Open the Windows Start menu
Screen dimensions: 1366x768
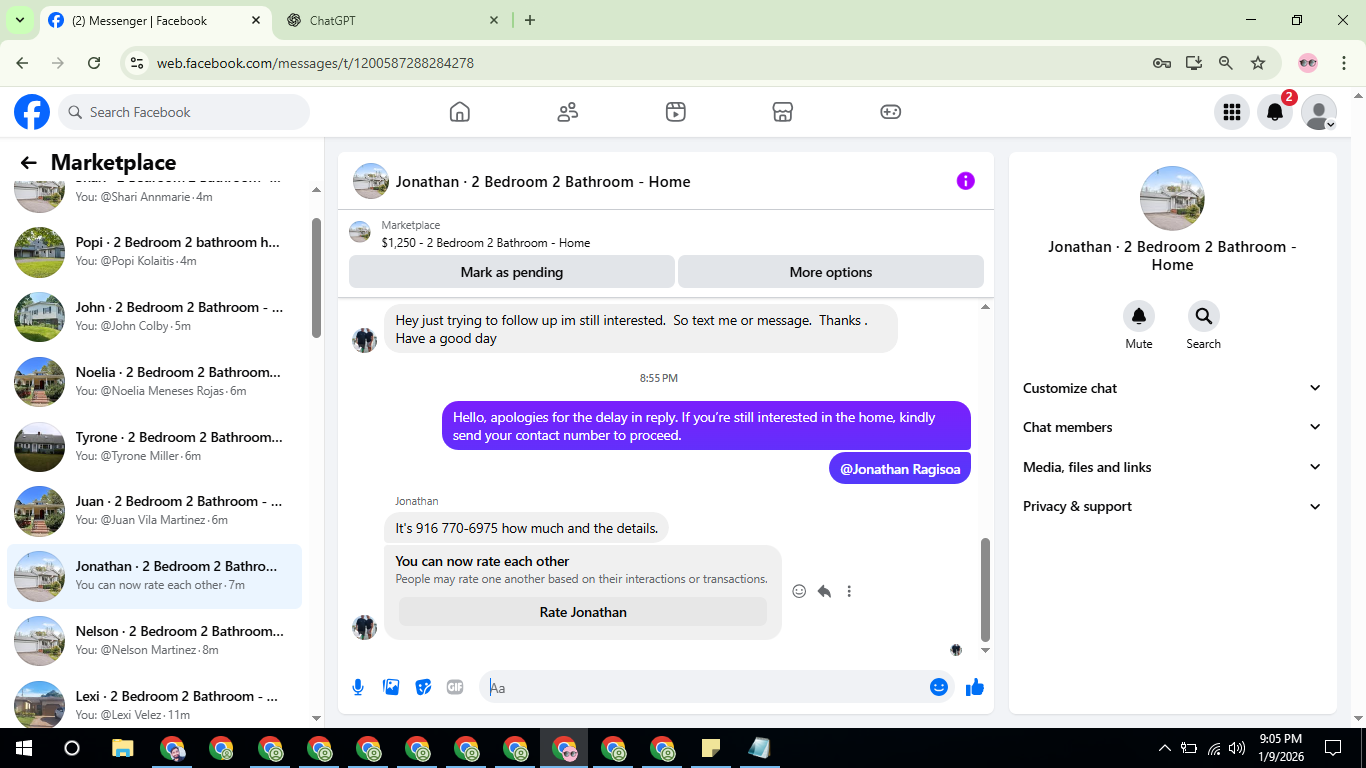coord(23,748)
